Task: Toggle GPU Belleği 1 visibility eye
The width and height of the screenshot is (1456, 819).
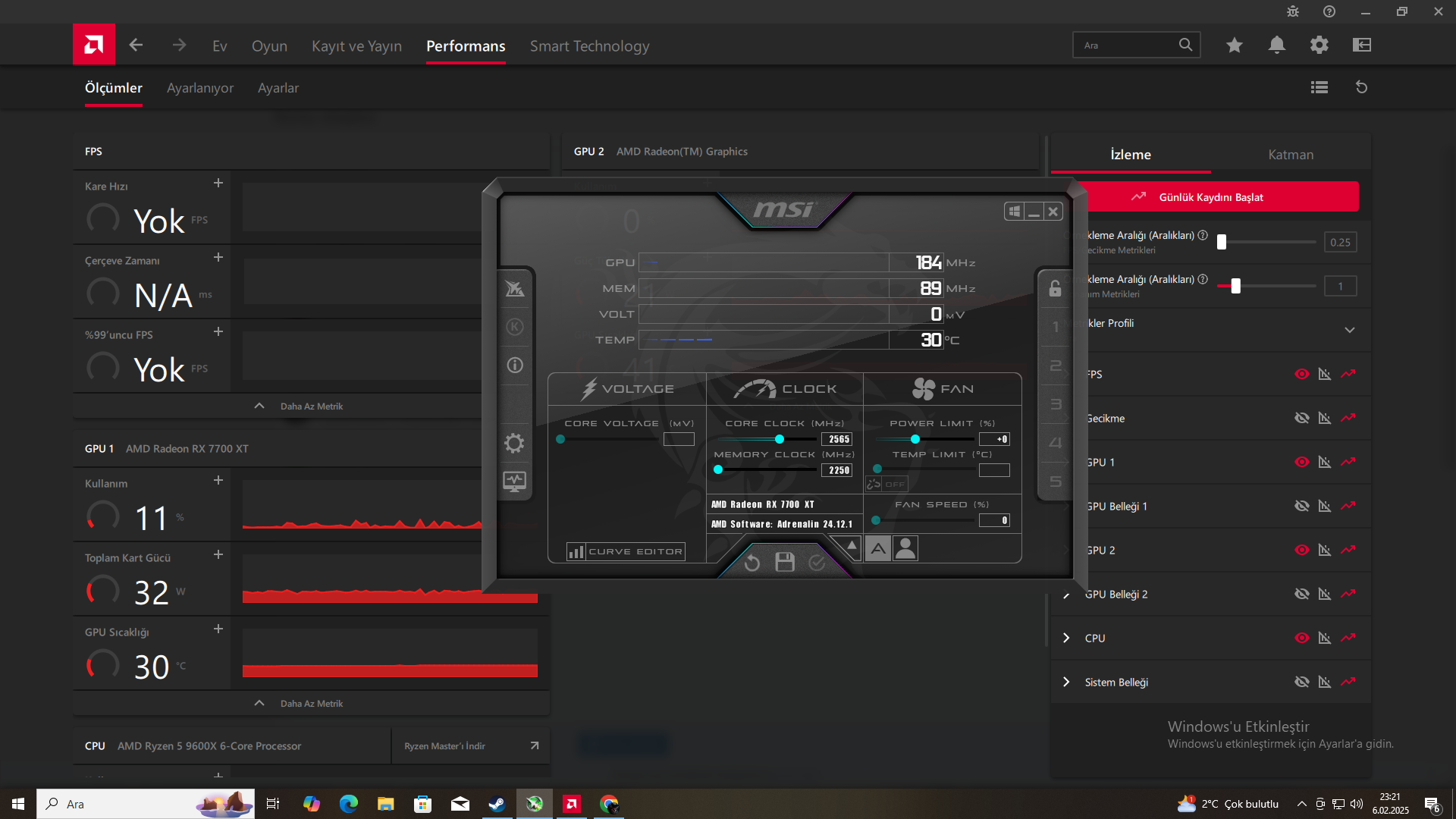Action: tap(1302, 506)
